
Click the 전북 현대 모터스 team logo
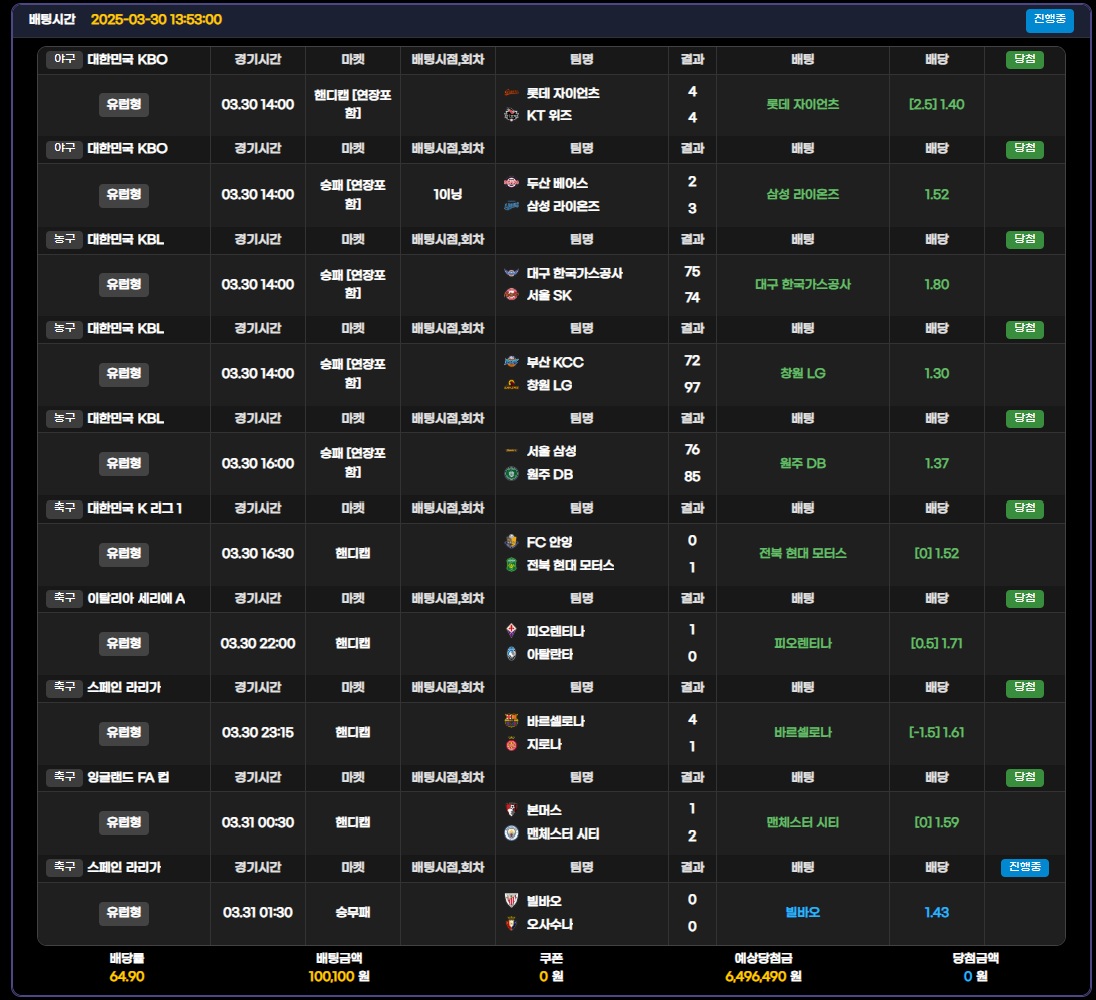(512, 565)
